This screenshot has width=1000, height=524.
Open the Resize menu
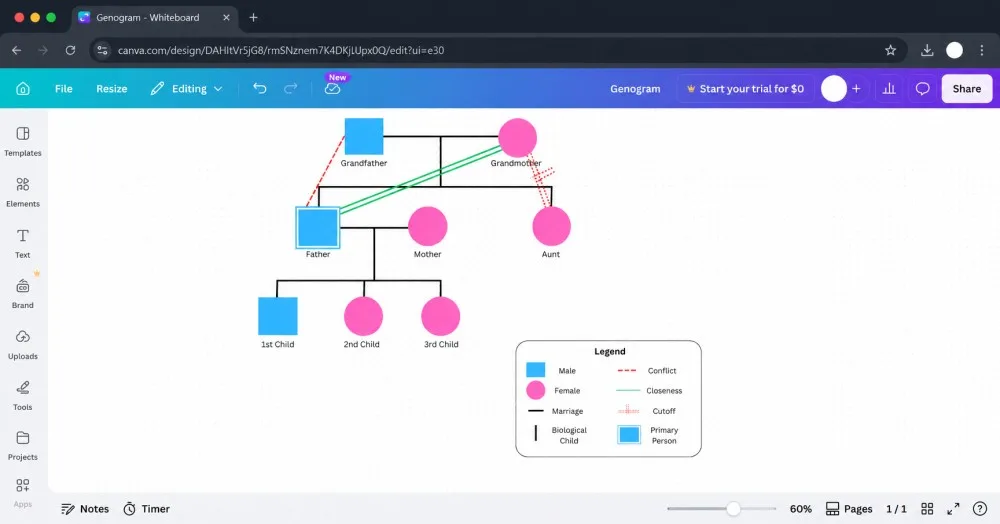click(112, 89)
